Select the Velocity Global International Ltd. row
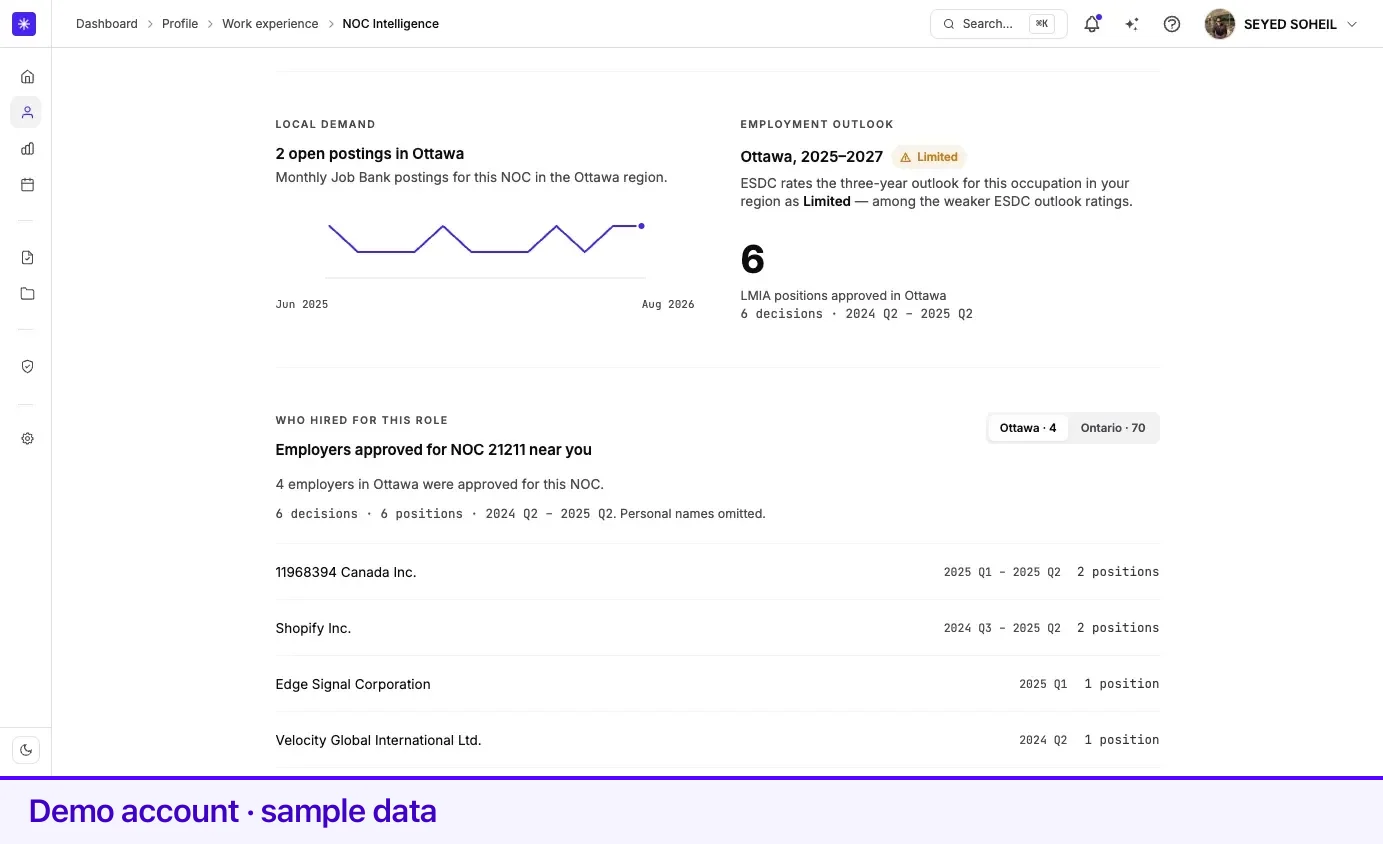Image resolution: width=1383 pixels, height=844 pixels. coord(717,740)
